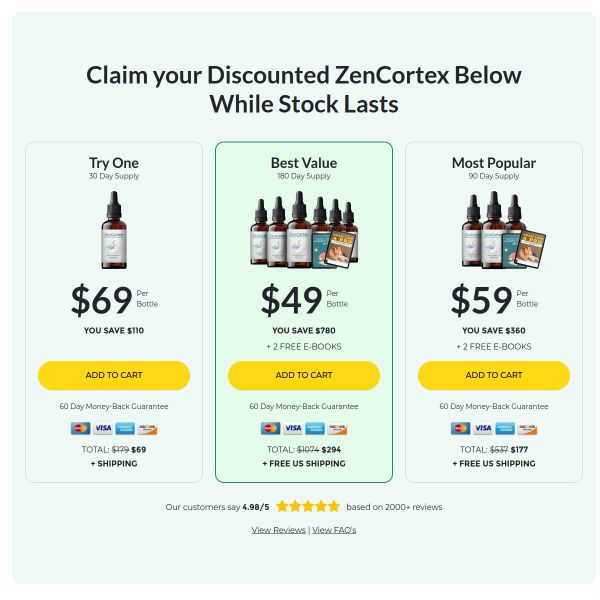600x600 pixels.
Task: Open the View FAQ's link
Action: (334, 530)
